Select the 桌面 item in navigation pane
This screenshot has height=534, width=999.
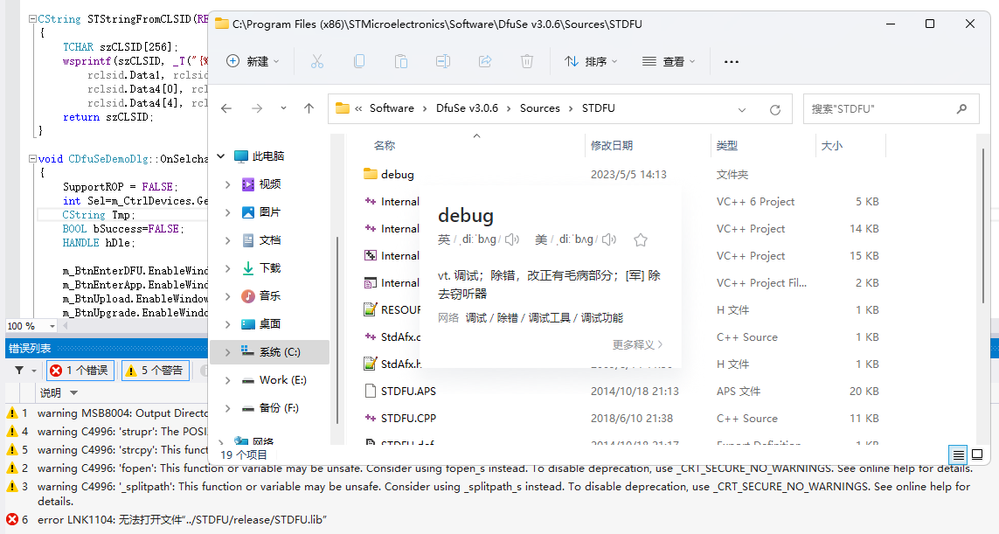270,324
